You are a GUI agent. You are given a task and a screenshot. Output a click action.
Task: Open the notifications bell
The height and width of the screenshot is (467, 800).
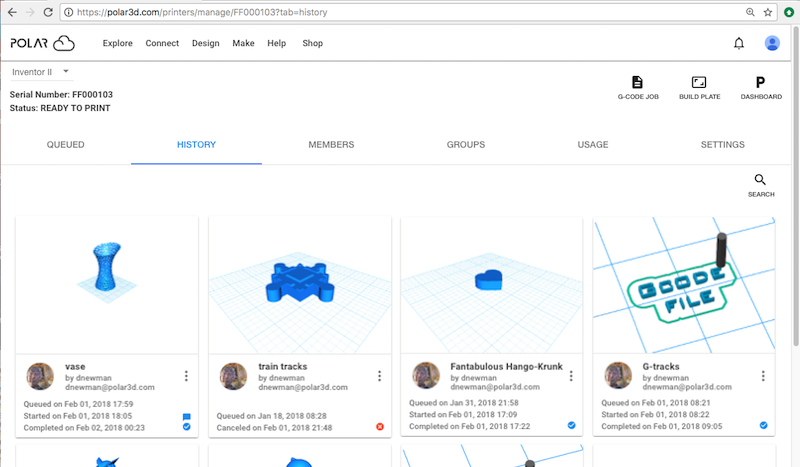tap(739, 43)
